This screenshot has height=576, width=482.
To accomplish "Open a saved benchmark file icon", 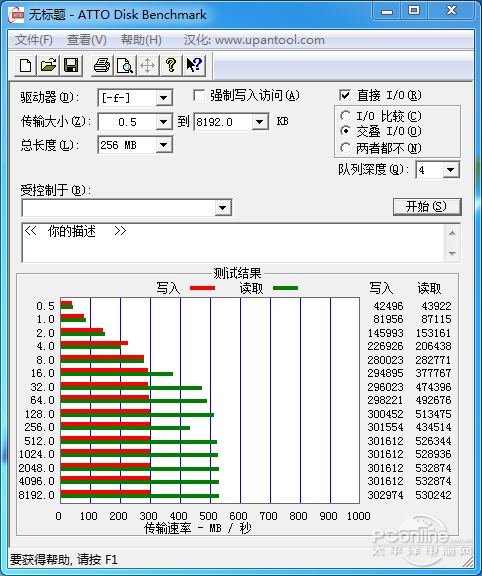I will [x=48, y=66].
